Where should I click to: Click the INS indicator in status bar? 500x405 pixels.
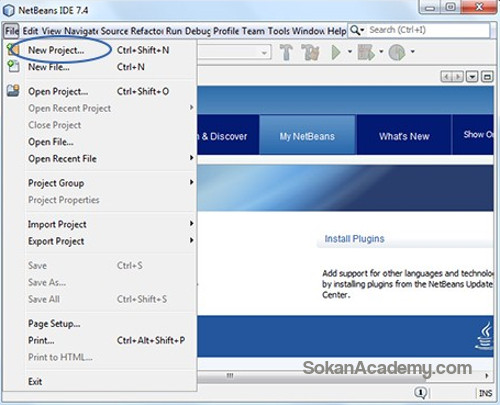(x=485, y=393)
